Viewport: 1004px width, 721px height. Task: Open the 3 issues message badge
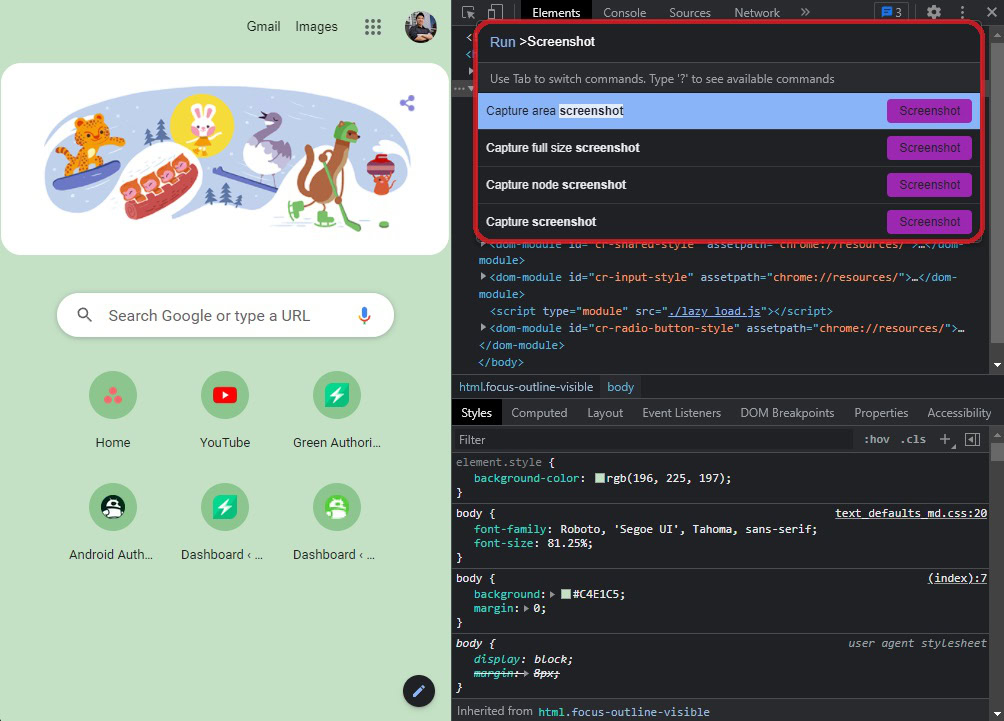pos(891,12)
